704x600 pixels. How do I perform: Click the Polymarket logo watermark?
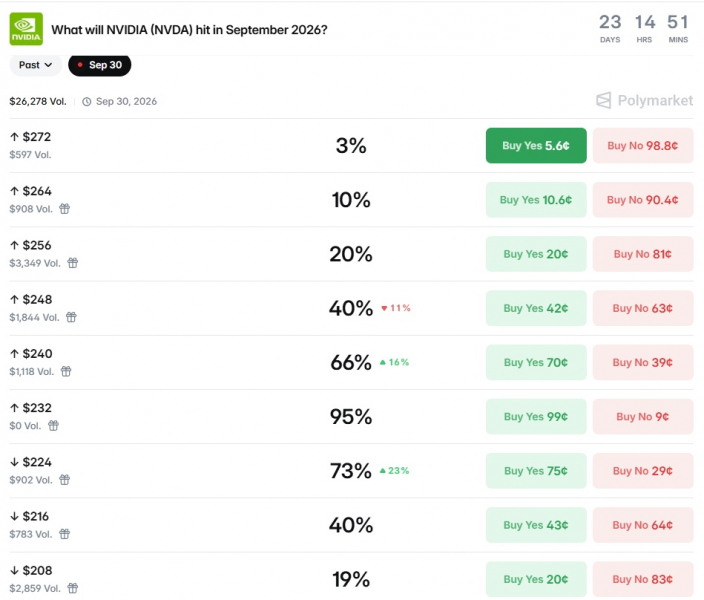(x=644, y=101)
